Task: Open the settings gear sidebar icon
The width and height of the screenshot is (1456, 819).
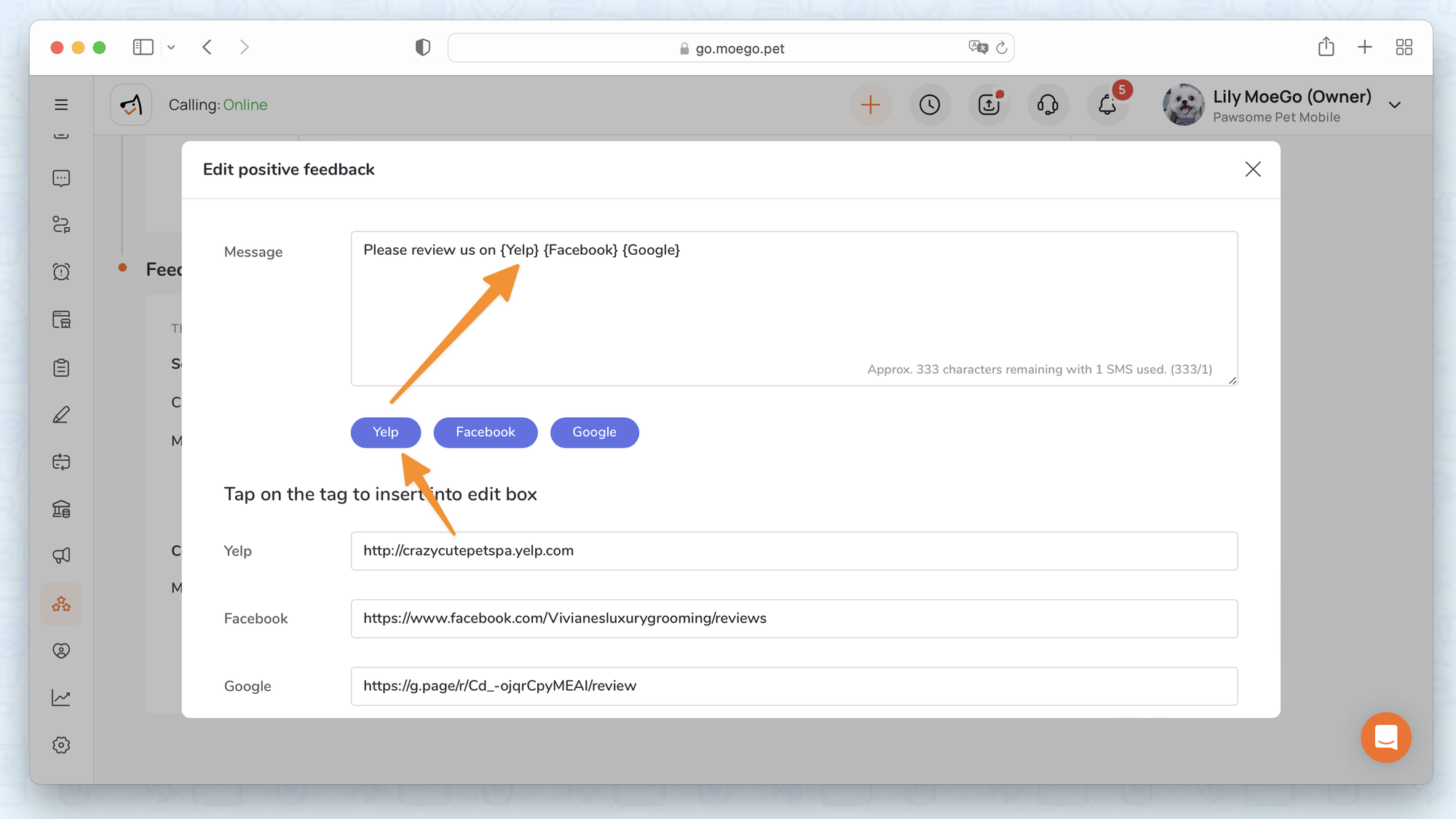Action: 61,745
